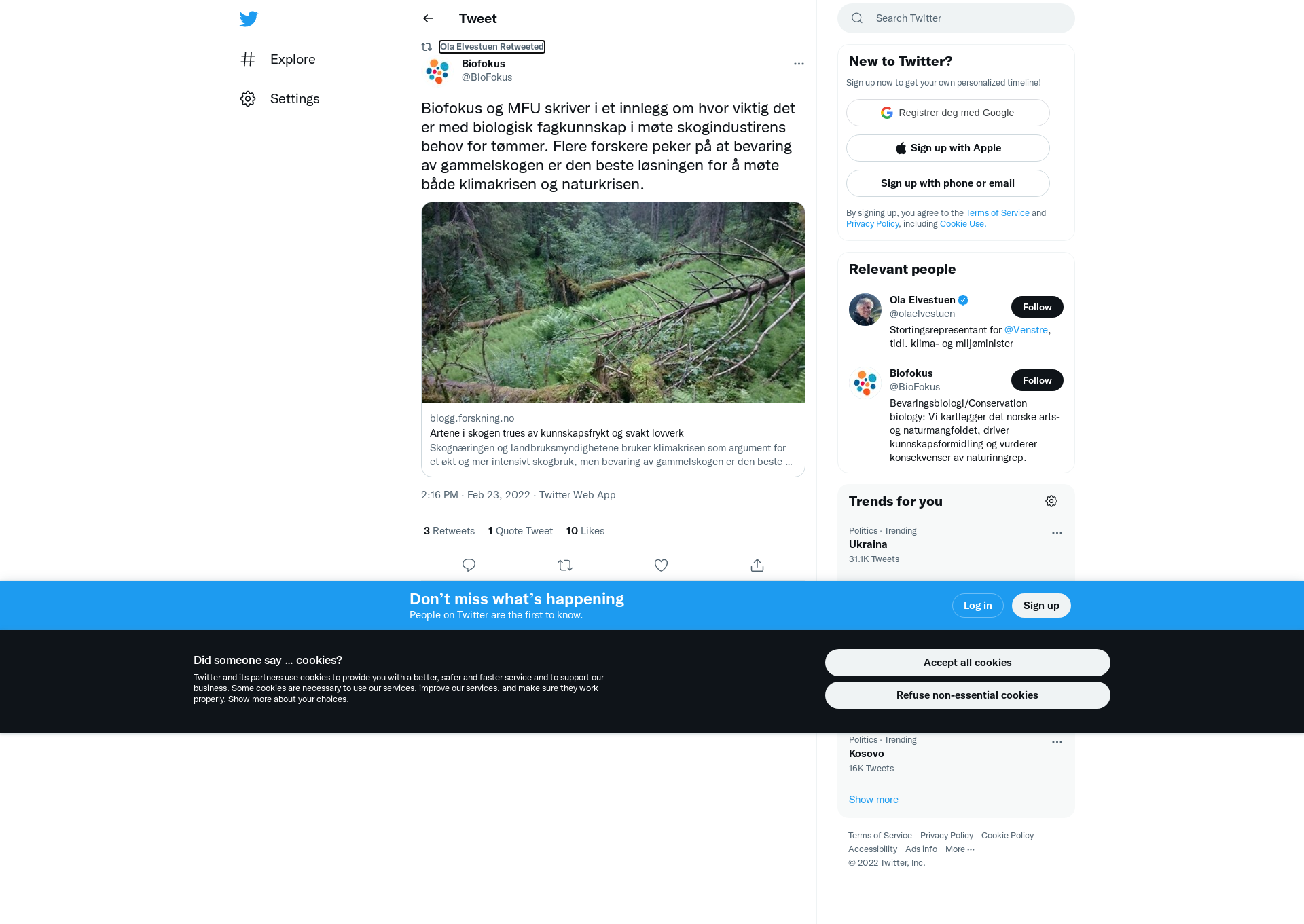Retweet using the retweet arrows icon
This screenshot has width=1304, height=924.
pyautogui.click(x=565, y=565)
